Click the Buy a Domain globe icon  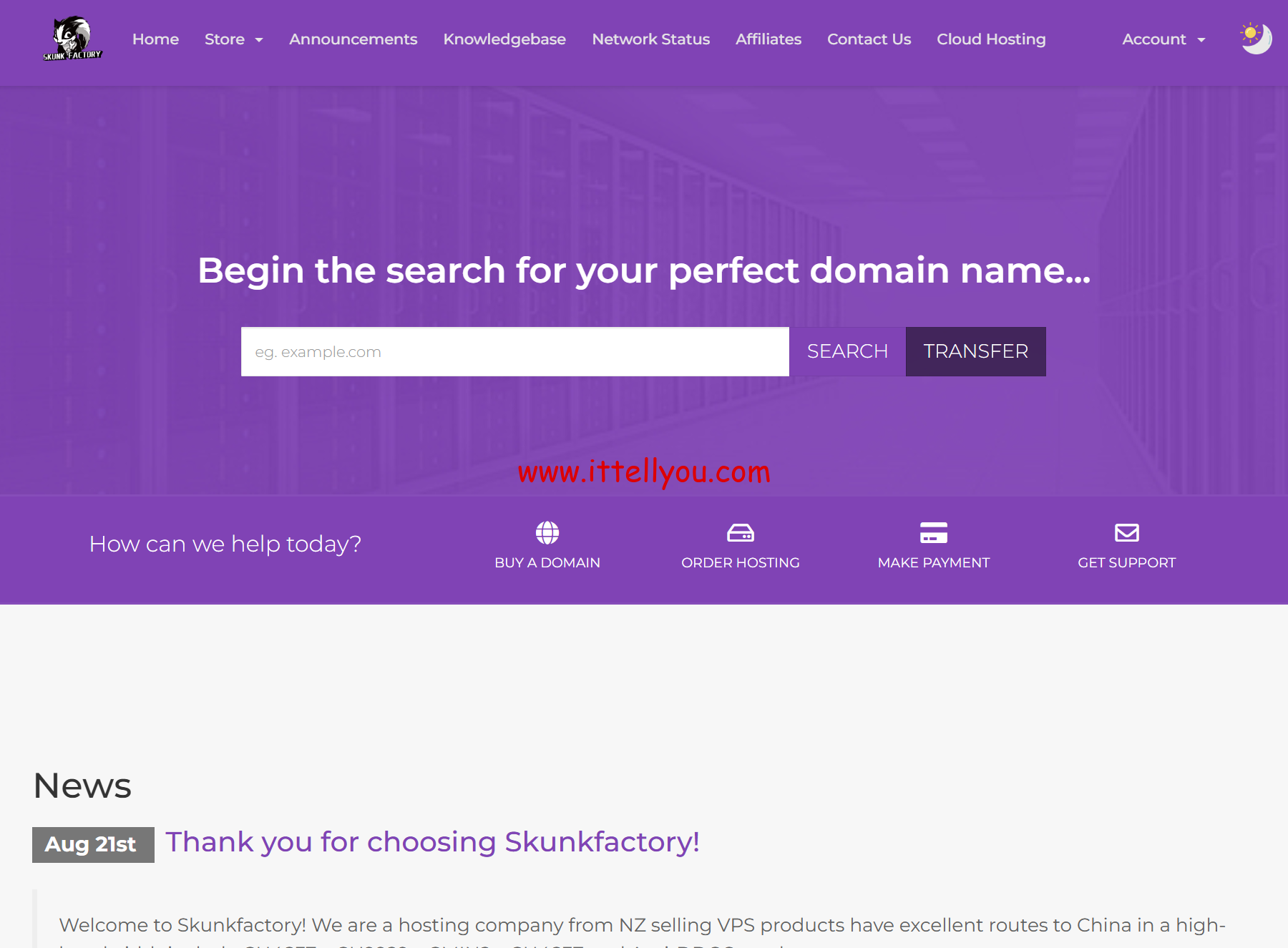click(547, 532)
